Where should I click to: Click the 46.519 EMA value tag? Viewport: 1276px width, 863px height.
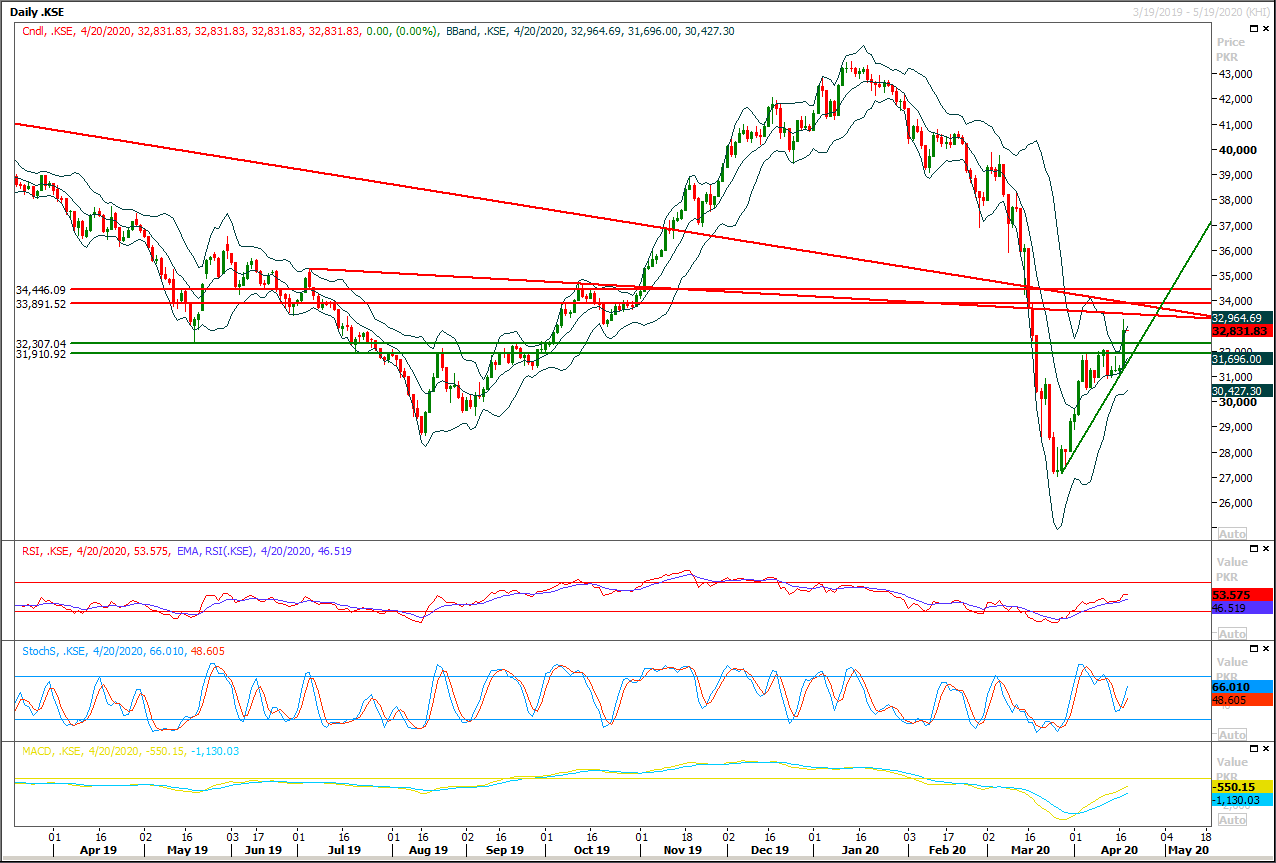point(1241,607)
